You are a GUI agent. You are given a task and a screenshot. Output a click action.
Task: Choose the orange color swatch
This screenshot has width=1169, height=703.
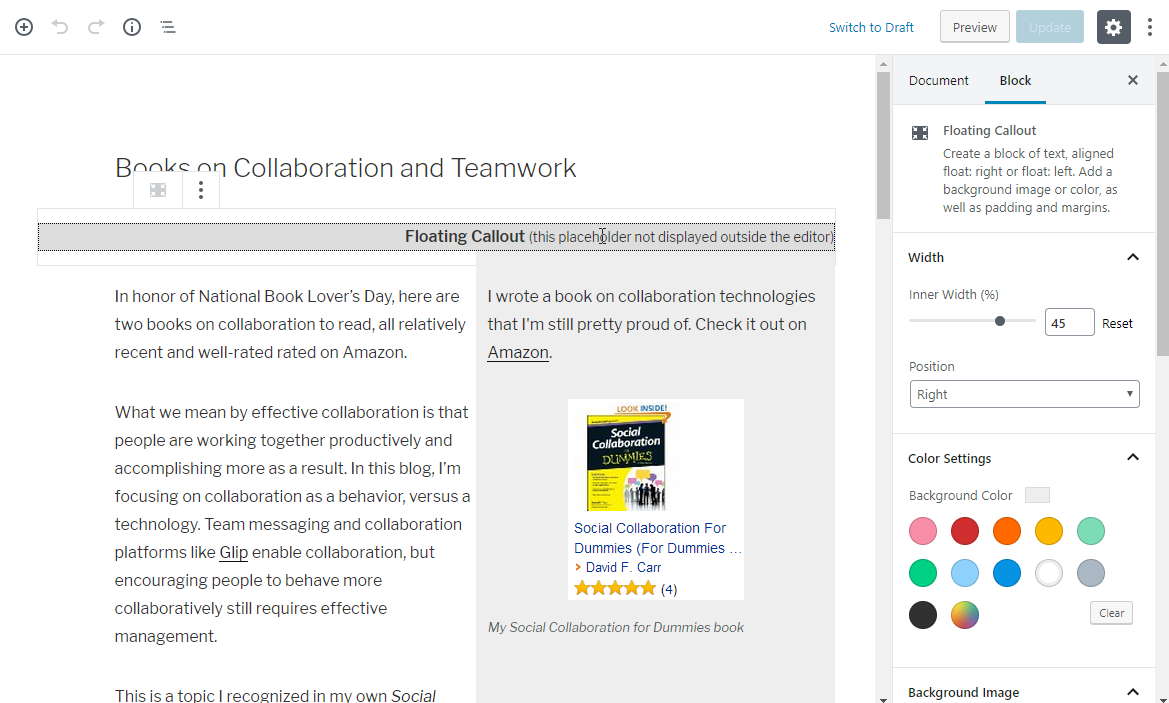[x=1006, y=532]
